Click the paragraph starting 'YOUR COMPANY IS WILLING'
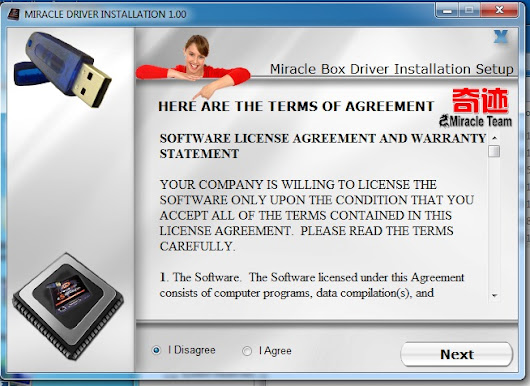The image size is (530, 386). point(317,216)
